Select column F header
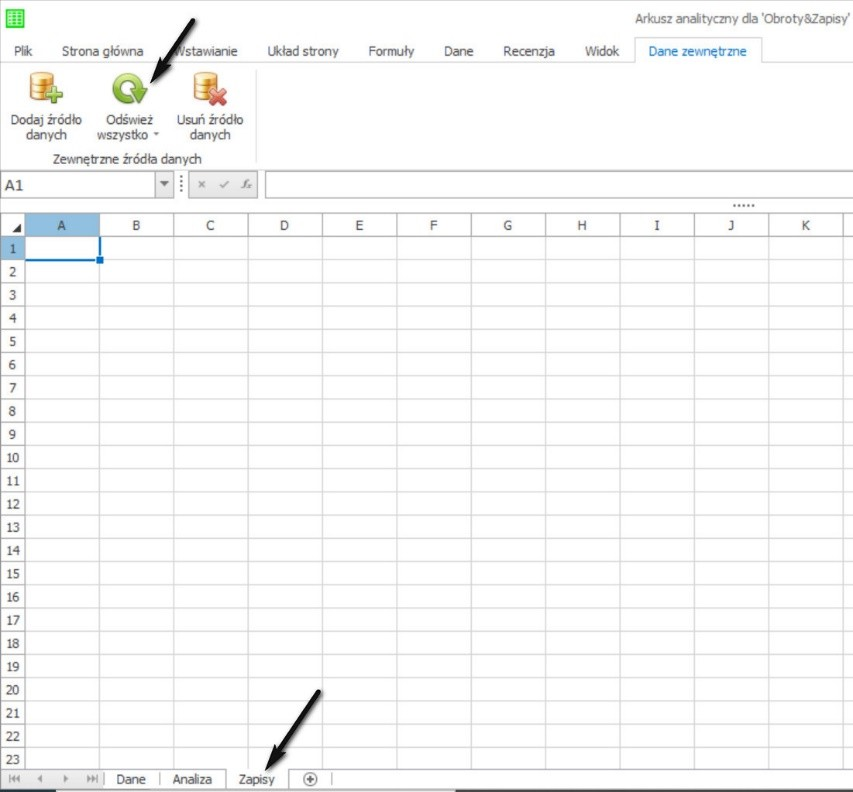Image resolution: width=853 pixels, height=792 pixels. (434, 225)
